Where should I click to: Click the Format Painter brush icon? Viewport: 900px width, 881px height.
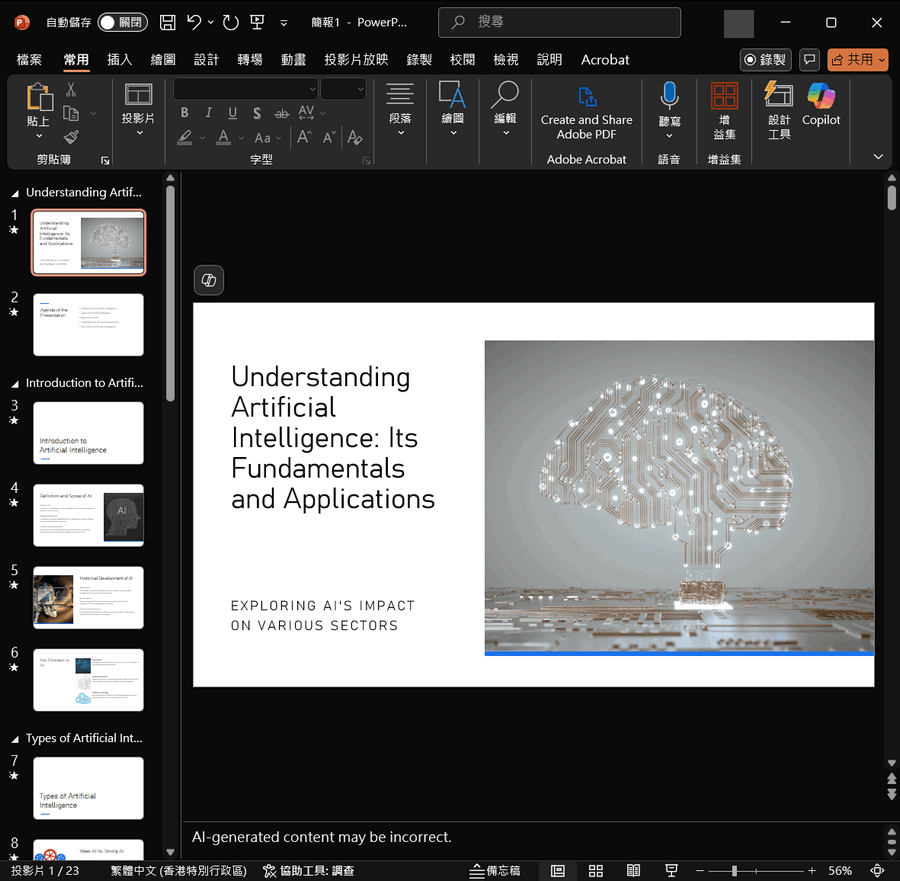click(72, 138)
